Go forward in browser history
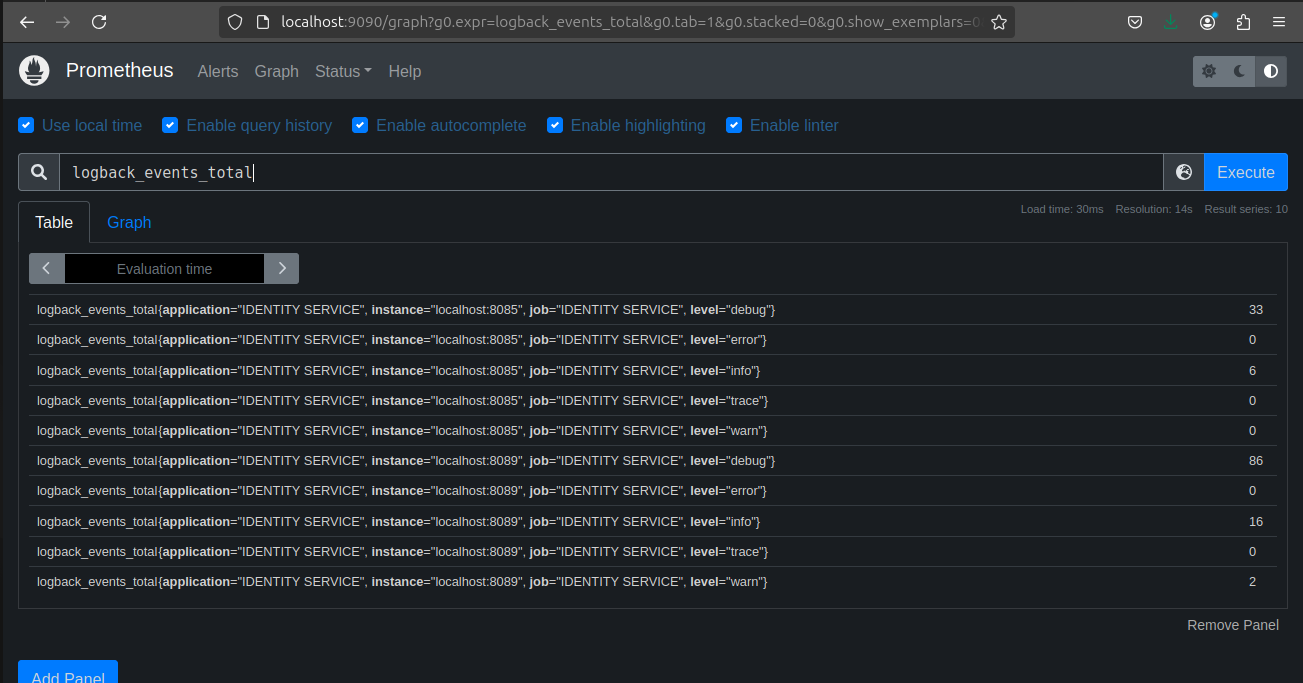The image size is (1303, 683). click(63, 22)
